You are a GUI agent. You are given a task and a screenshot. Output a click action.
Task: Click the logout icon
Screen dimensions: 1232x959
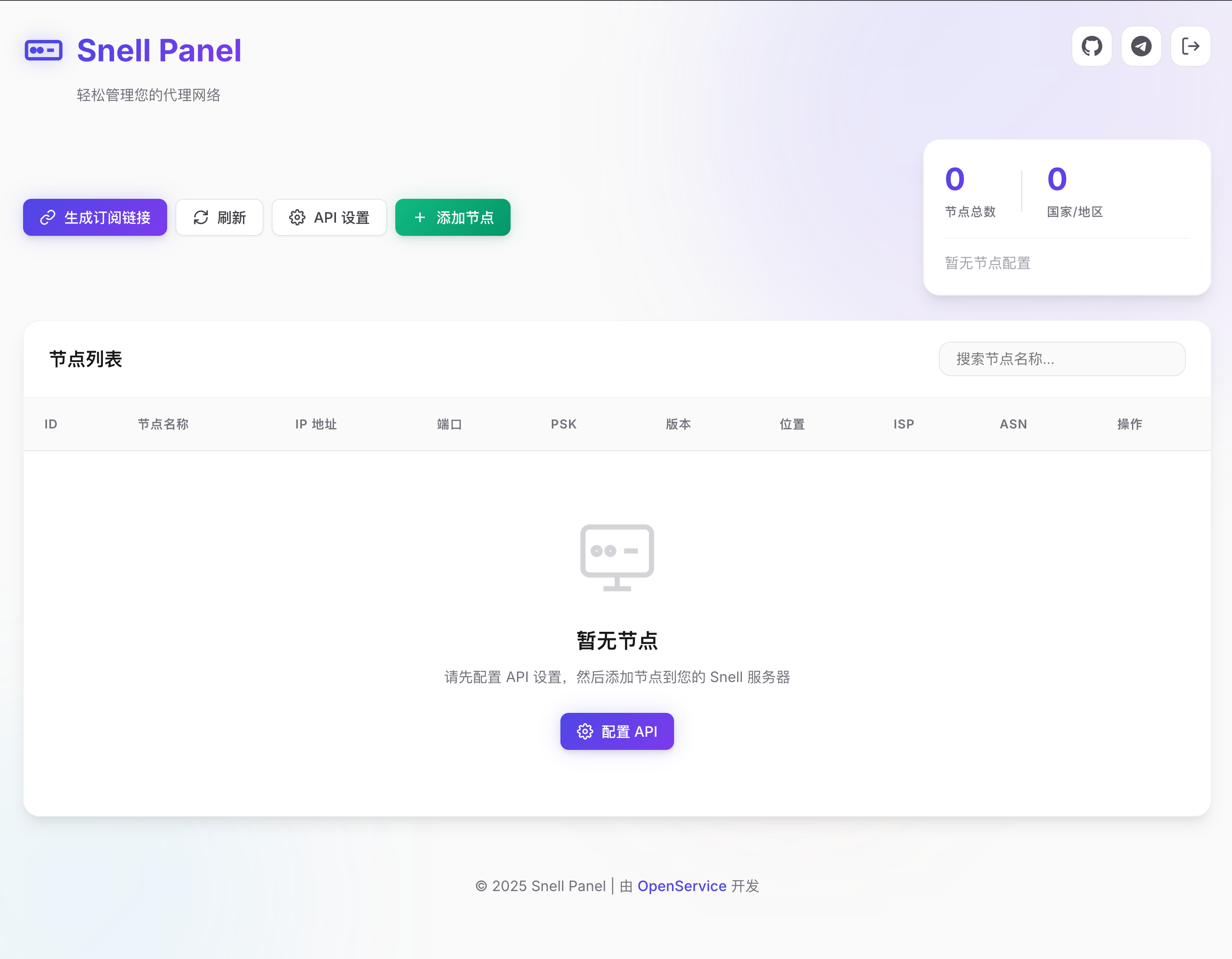coord(1191,46)
